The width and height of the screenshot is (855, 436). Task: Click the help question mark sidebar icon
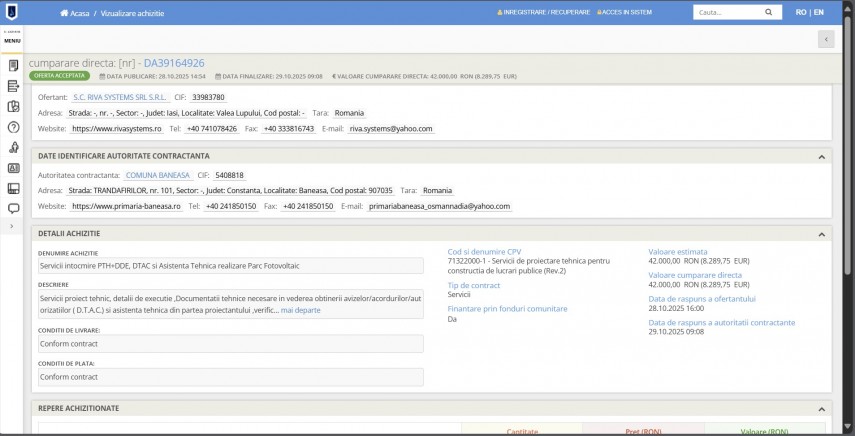[14, 127]
